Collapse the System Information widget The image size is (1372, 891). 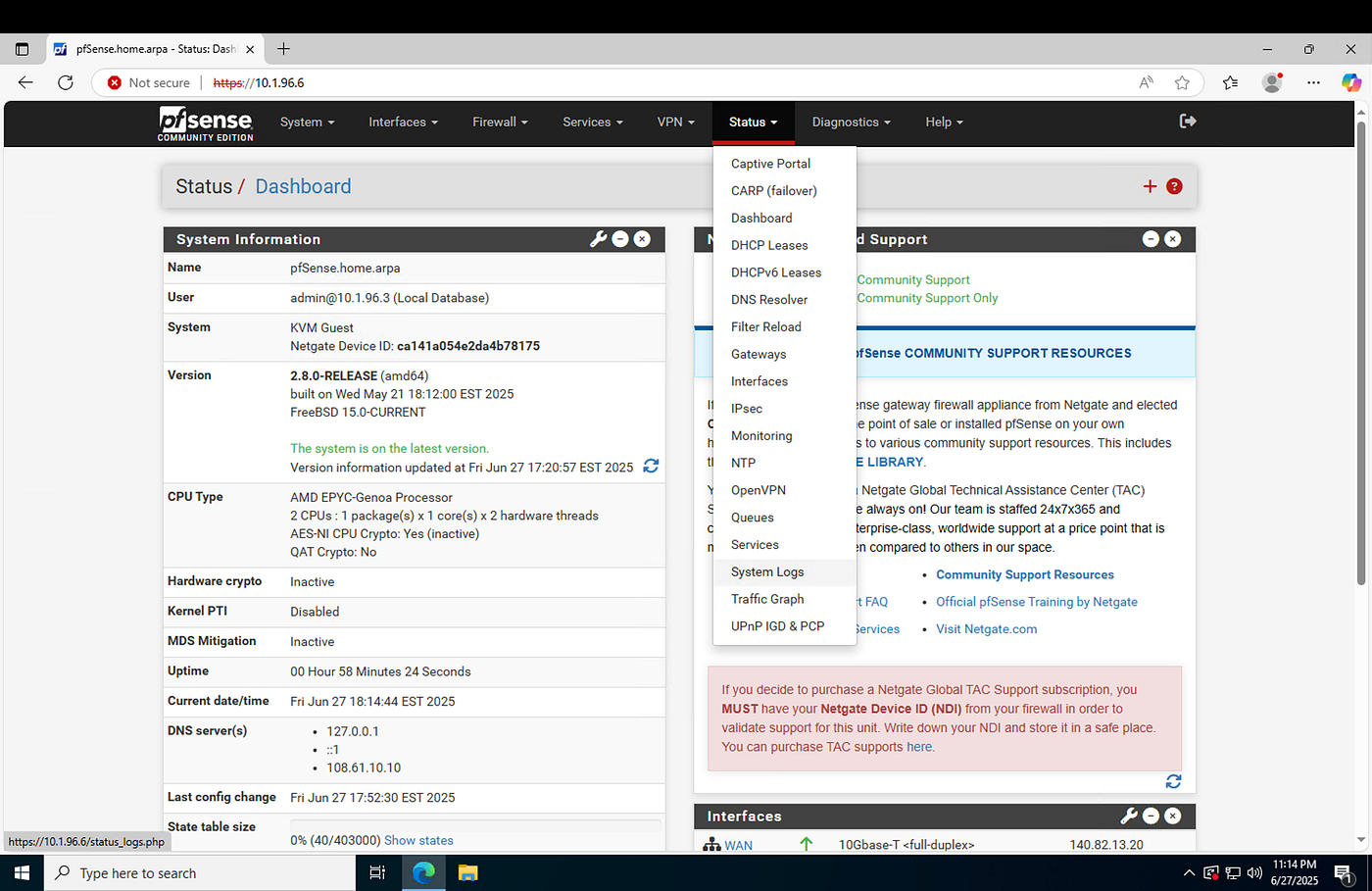(620, 239)
